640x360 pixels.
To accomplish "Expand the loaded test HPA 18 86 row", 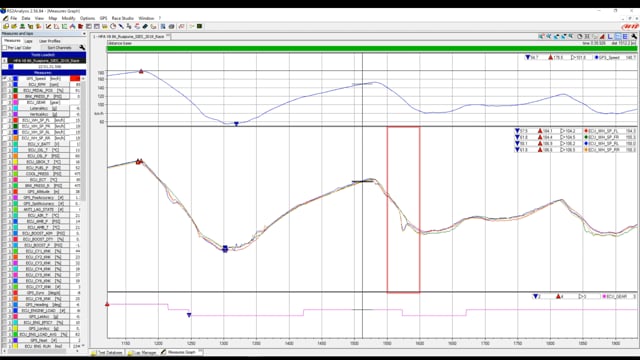I will [x=4, y=60].
